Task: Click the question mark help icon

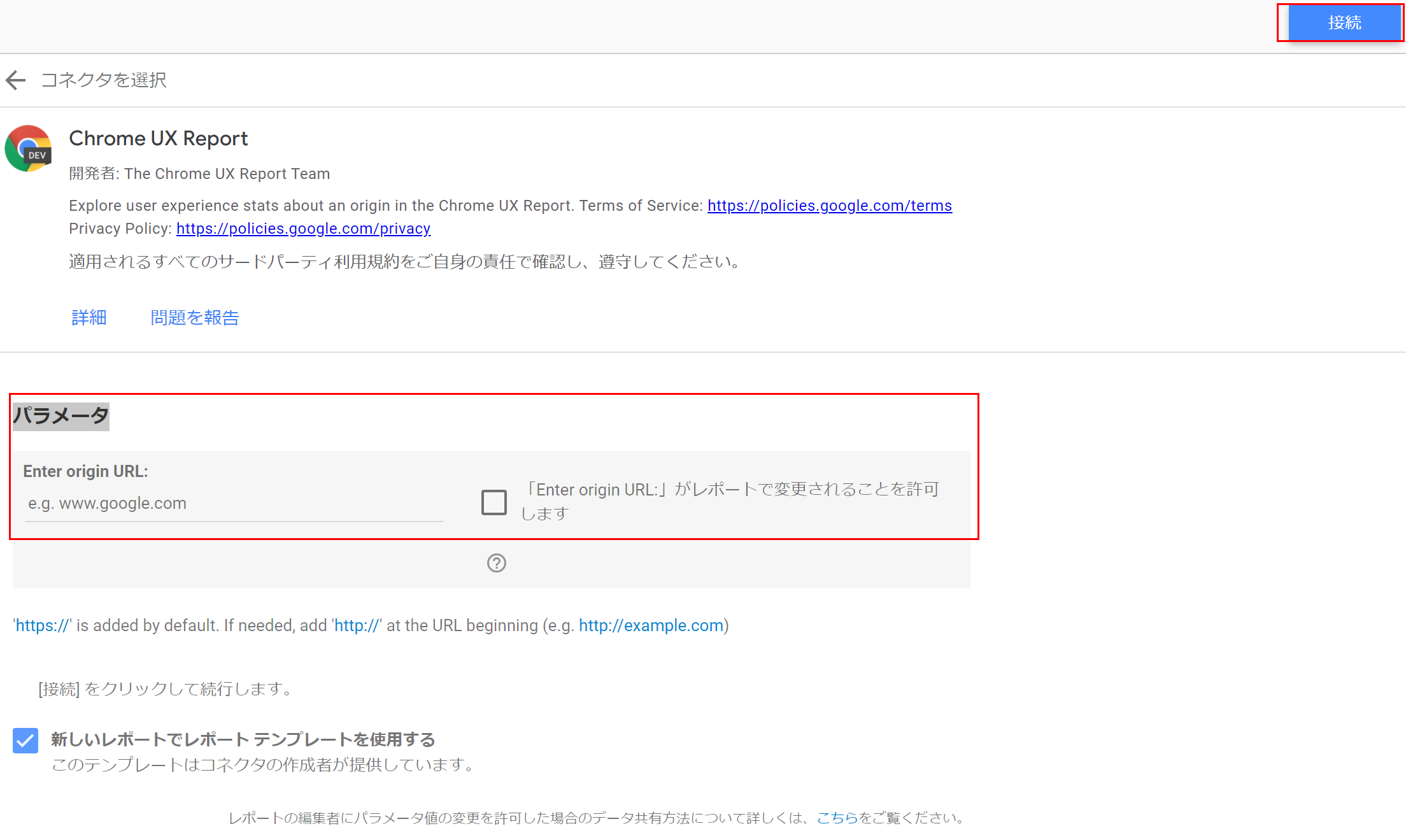Action: pos(496,563)
